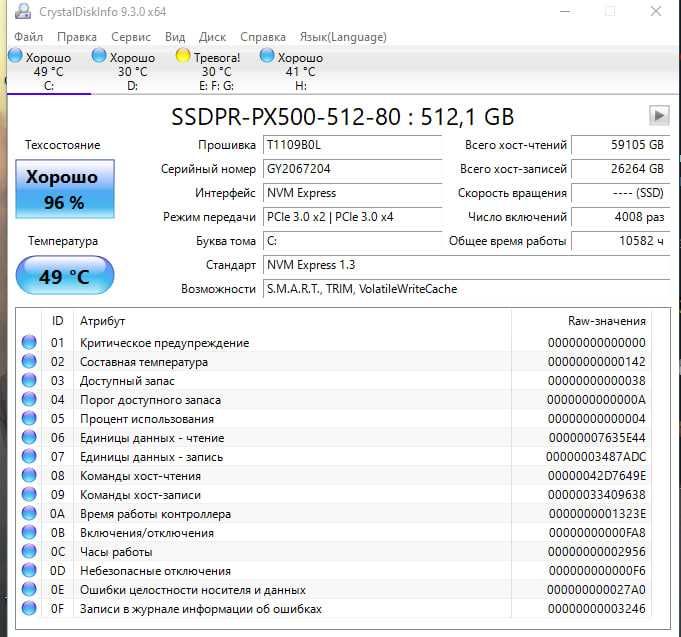Click the blue status orb for drive D:
The width and height of the screenshot is (681, 637).
tap(99, 56)
